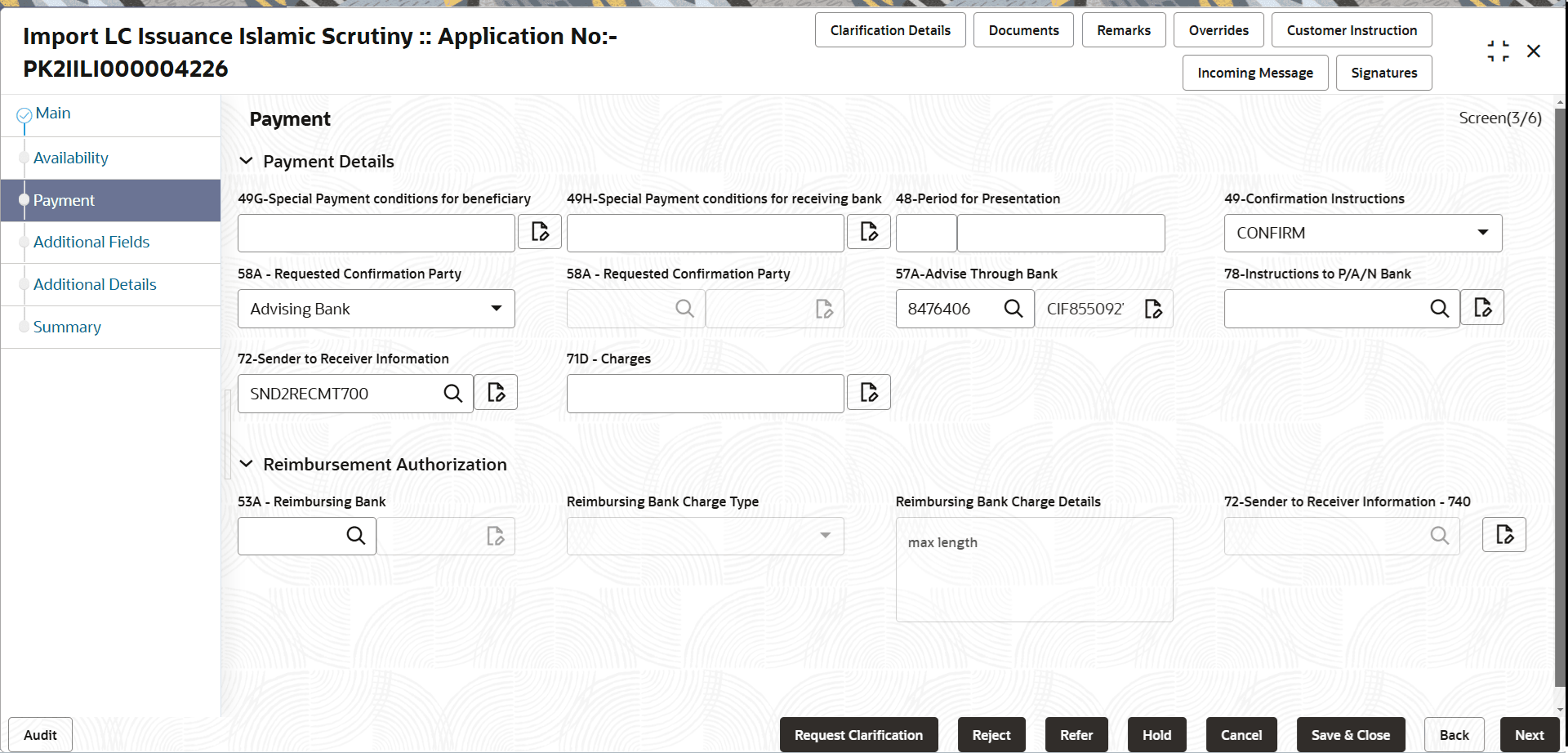This screenshot has height=753, width=1568.
Task: Open the Reimbursing Bank Charge Type dropdown
Action: pos(825,536)
